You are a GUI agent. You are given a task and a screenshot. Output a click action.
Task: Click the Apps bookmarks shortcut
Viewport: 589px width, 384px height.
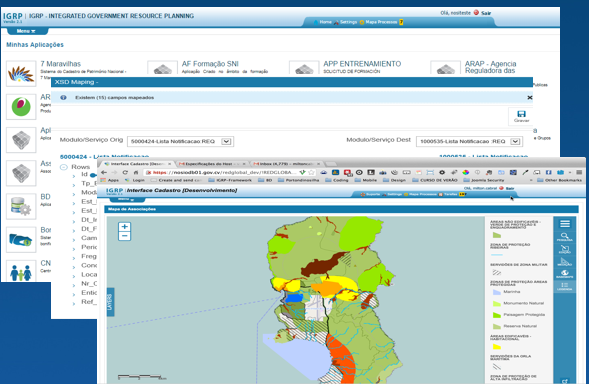pos(110,180)
